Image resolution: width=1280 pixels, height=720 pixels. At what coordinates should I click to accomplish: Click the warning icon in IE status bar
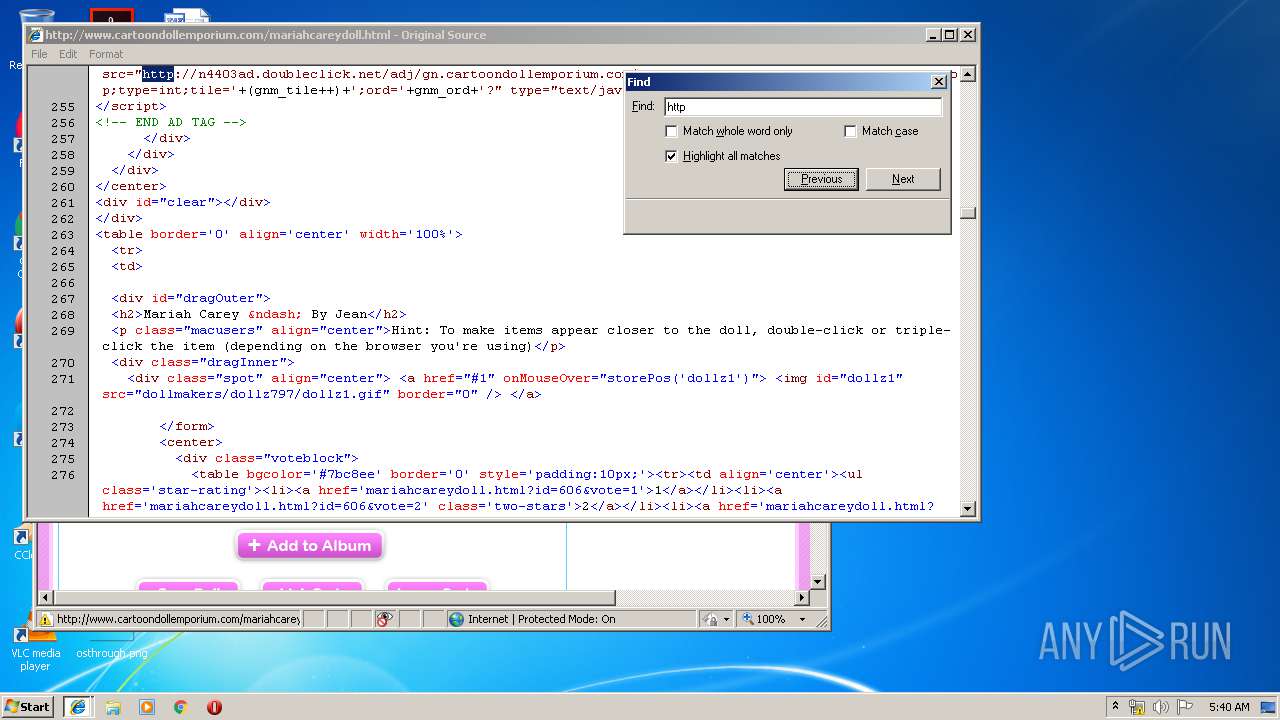pyautogui.click(x=45, y=619)
